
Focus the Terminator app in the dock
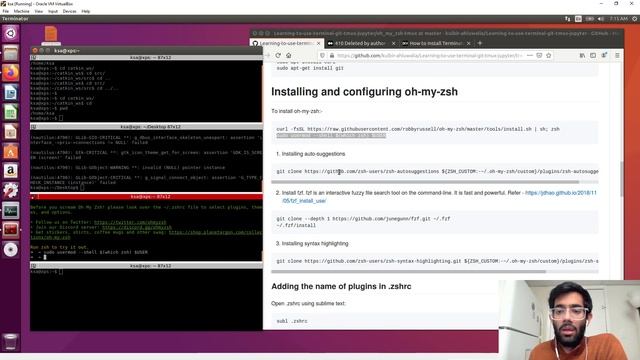pos(10,230)
